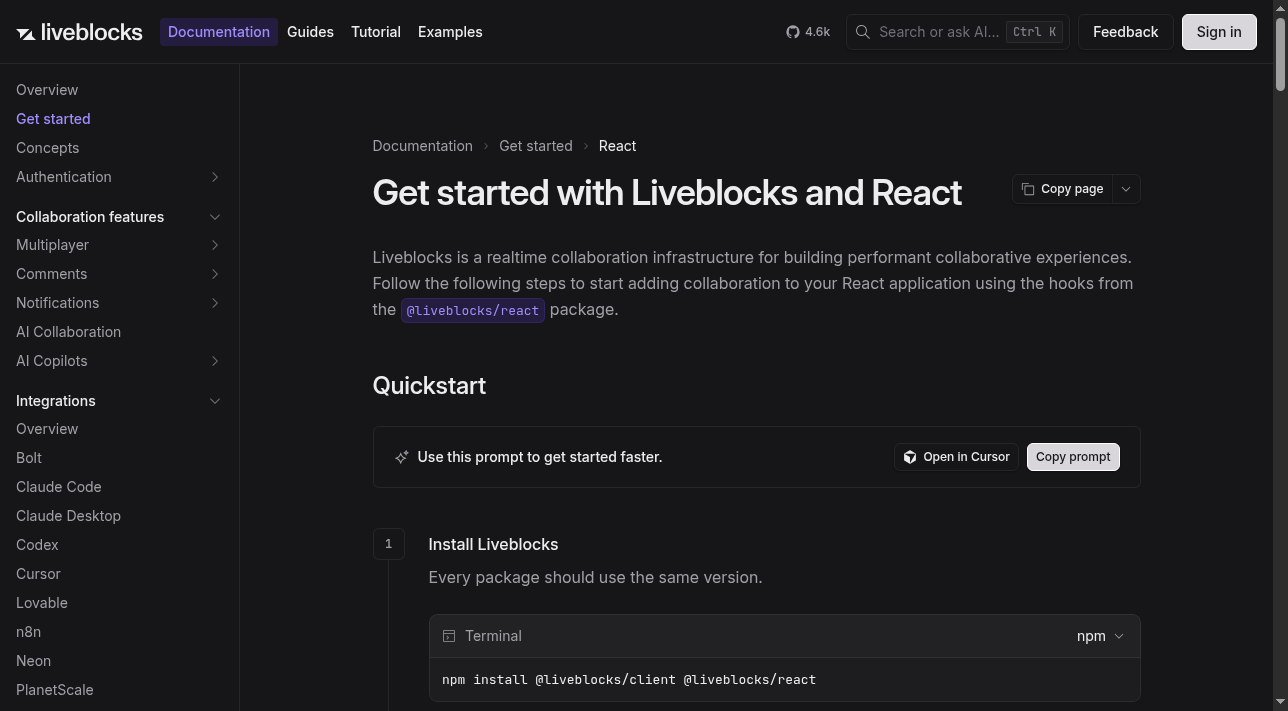Image resolution: width=1288 pixels, height=711 pixels.
Task: Click the Get started breadcrumb link
Action: (x=536, y=146)
